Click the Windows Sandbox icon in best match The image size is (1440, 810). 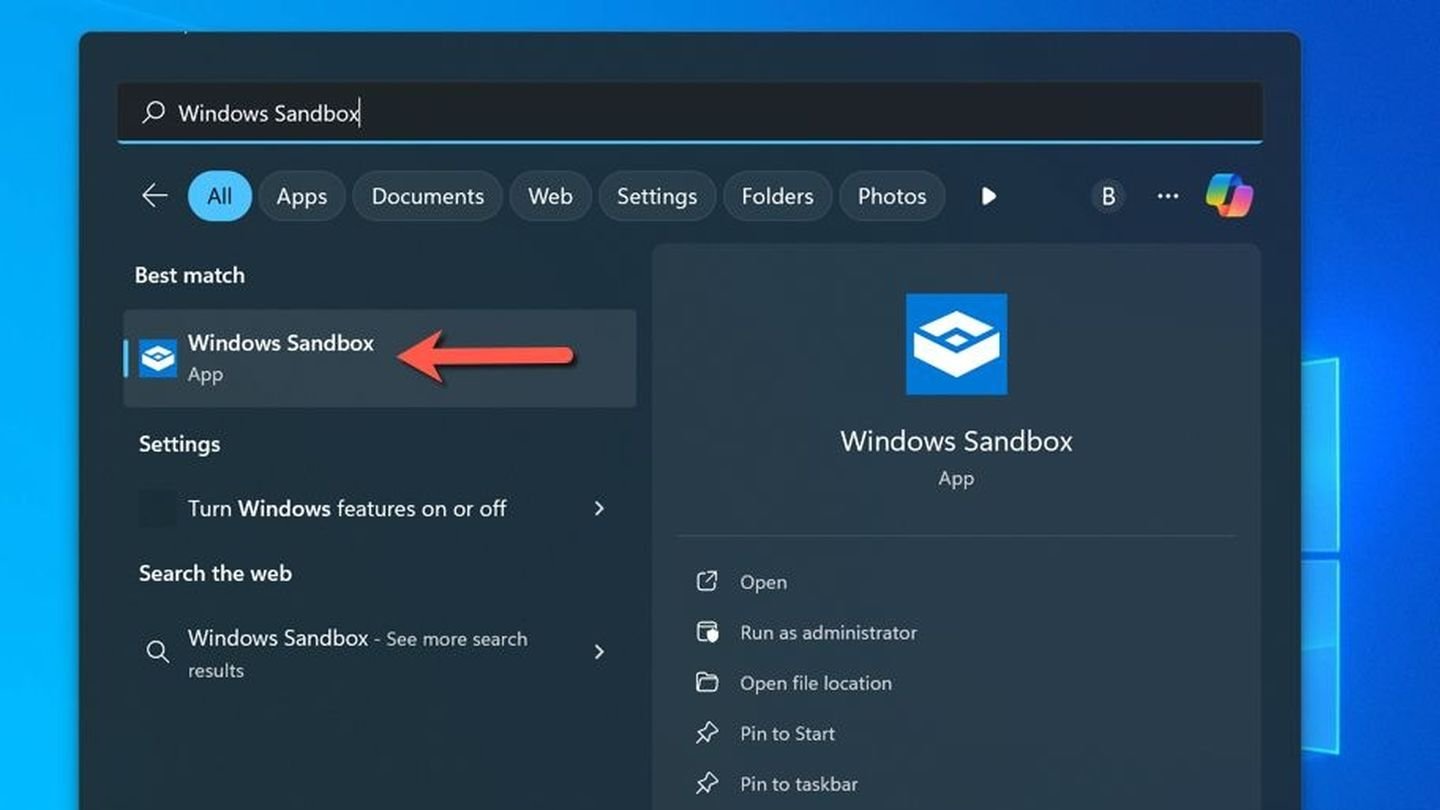pos(158,358)
